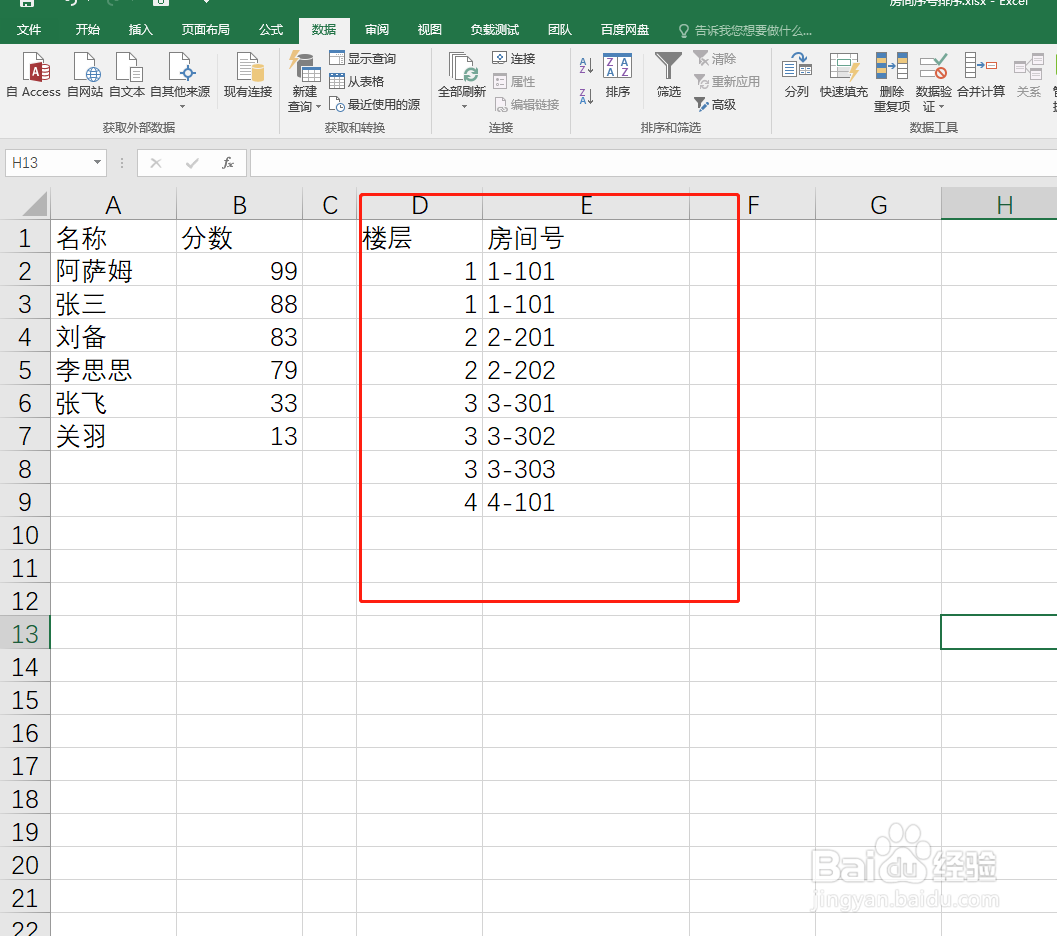Open the File (文件) tab
Screen dimensions: 1057x936
pos(29,30)
